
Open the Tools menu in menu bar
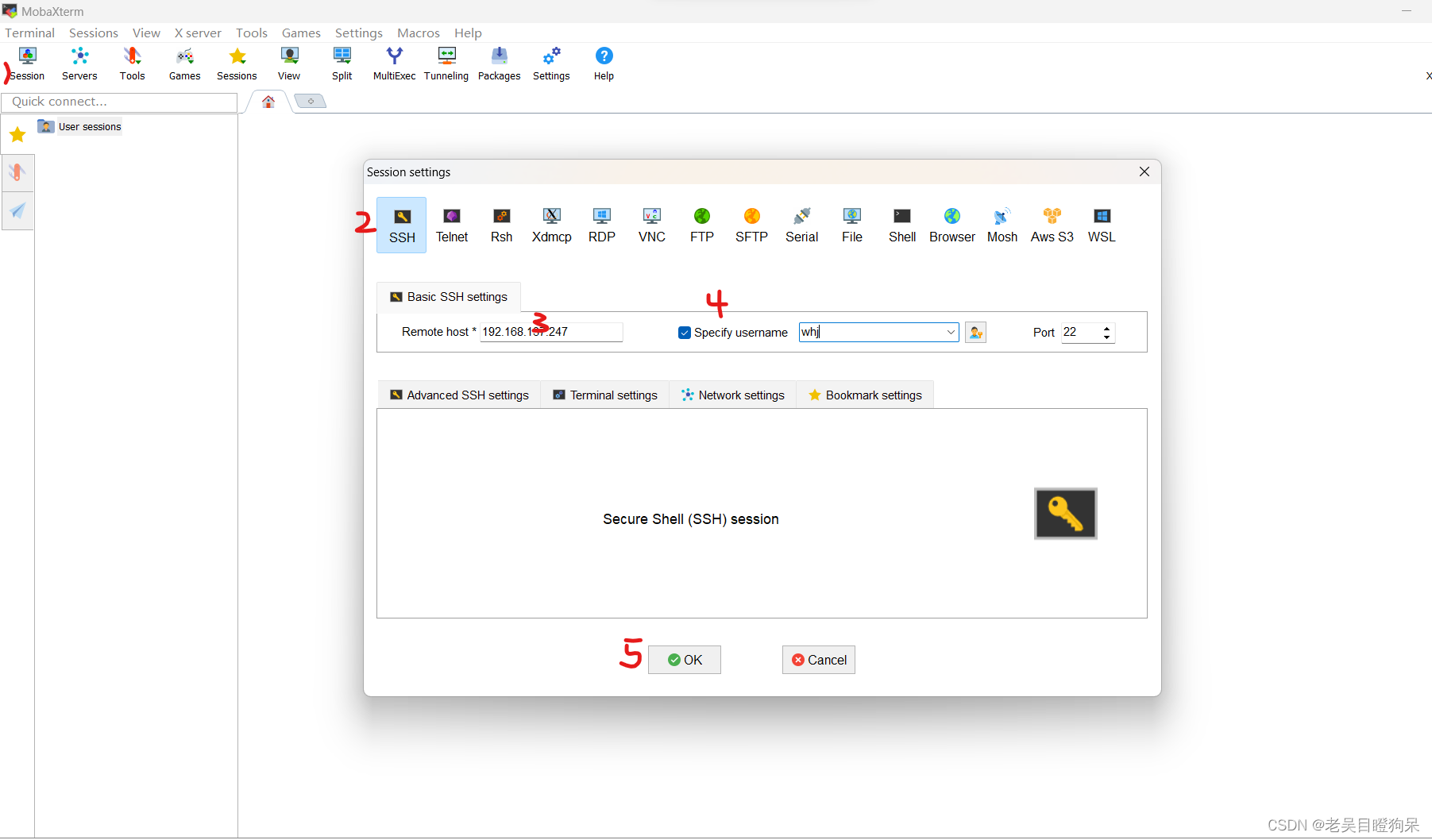tap(252, 33)
